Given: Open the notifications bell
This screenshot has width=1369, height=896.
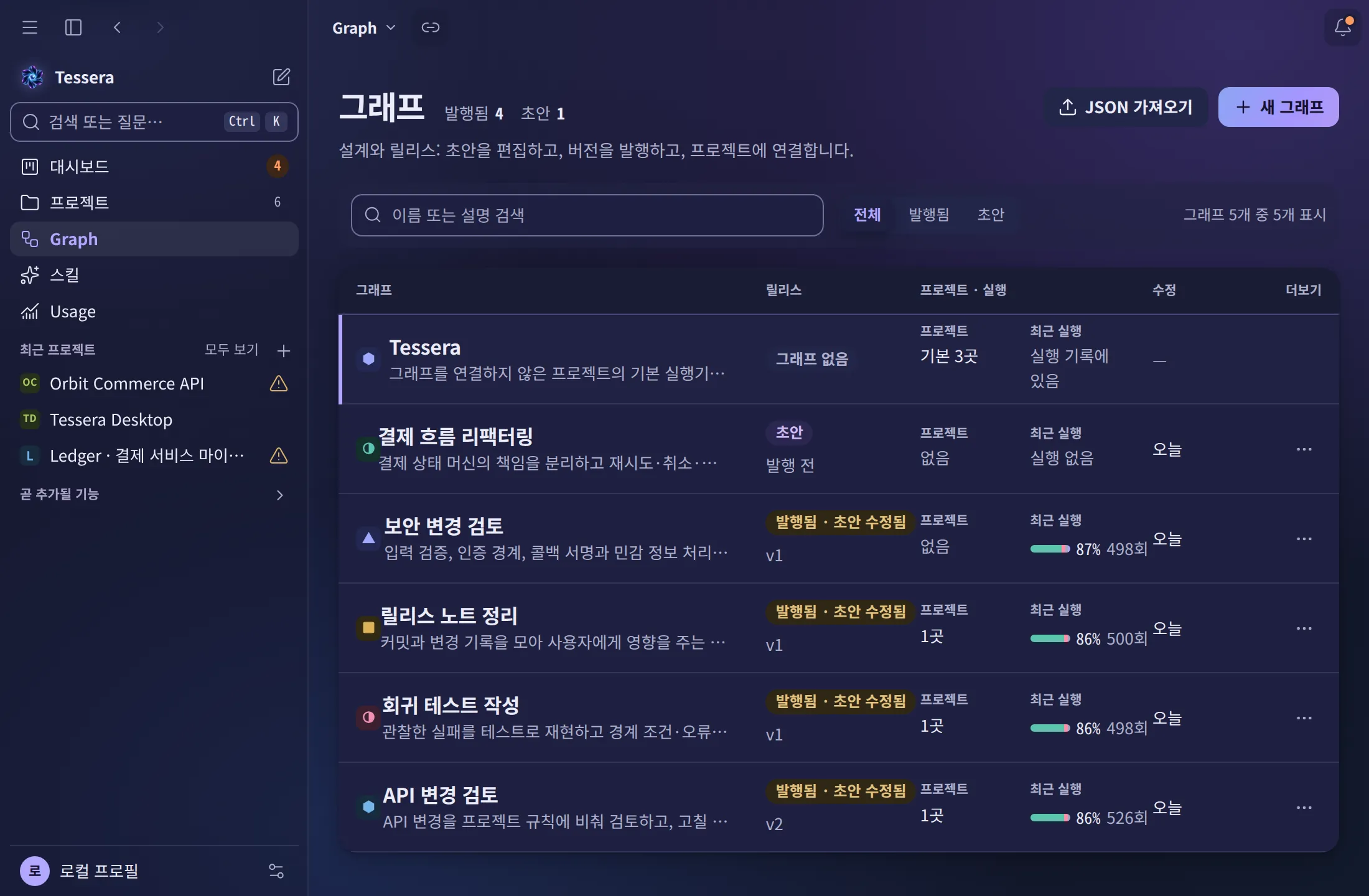Looking at the screenshot, I should (x=1343, y=27).
